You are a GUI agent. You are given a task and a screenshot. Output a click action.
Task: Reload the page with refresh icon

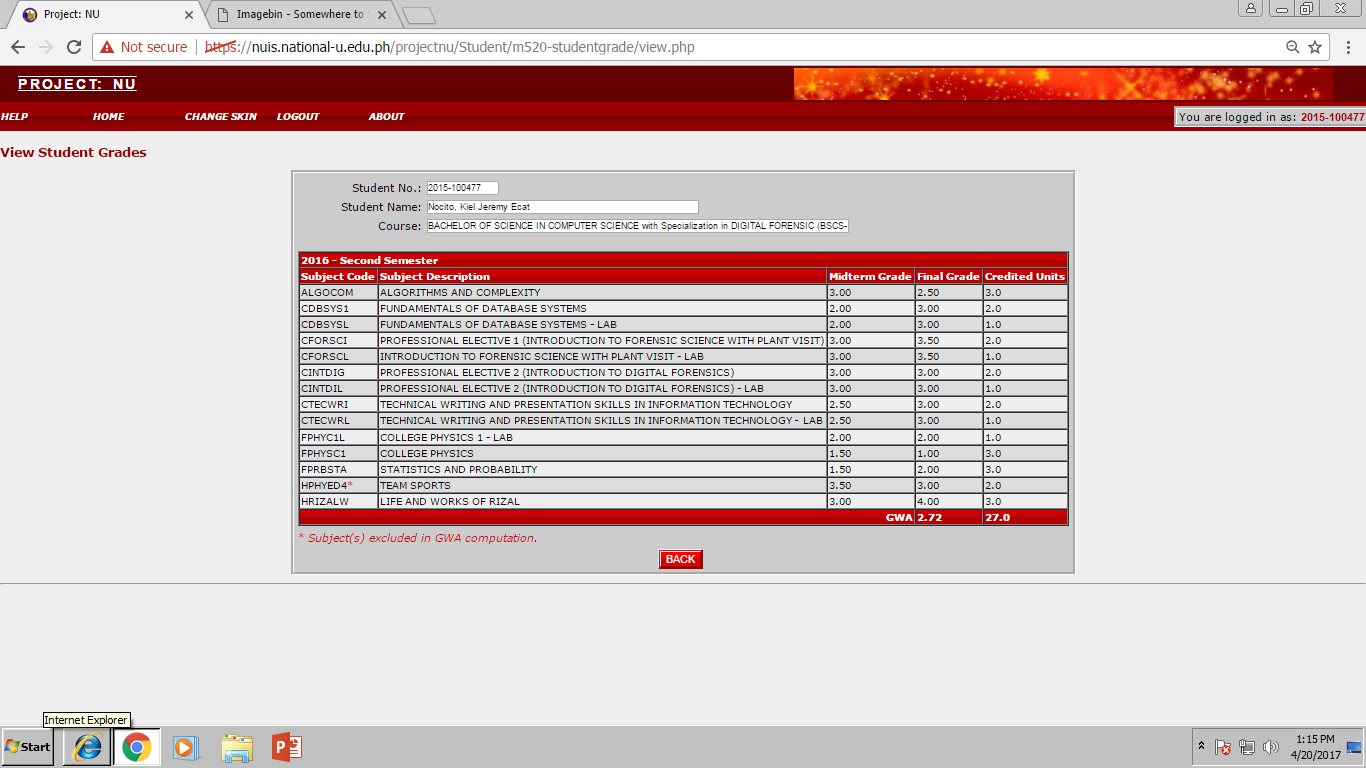pos(73,47)
